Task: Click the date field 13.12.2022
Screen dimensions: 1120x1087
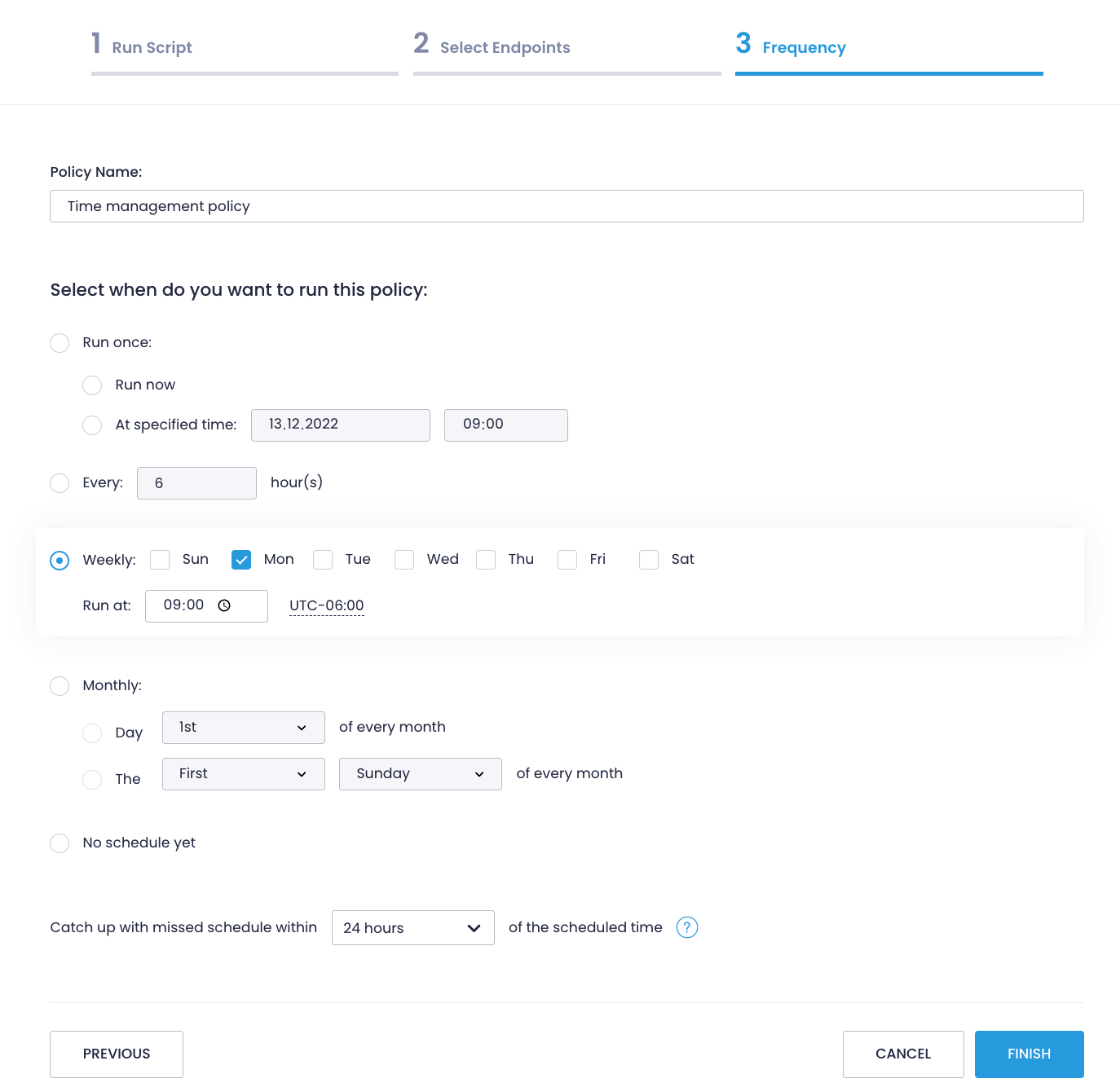Action: tap(341, 425)
